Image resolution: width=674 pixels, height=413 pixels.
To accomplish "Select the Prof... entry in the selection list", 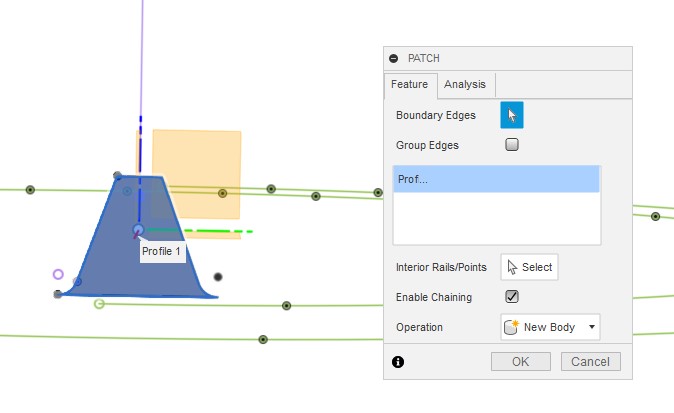I will pos(496,179).
